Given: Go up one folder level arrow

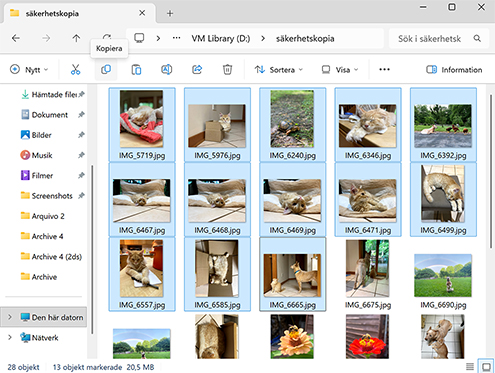Looking at the screenshot, I should (76, 38).
